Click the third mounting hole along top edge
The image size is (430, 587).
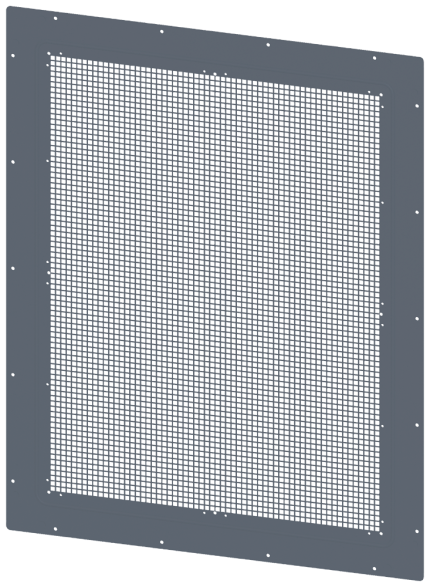click(268, 45)
